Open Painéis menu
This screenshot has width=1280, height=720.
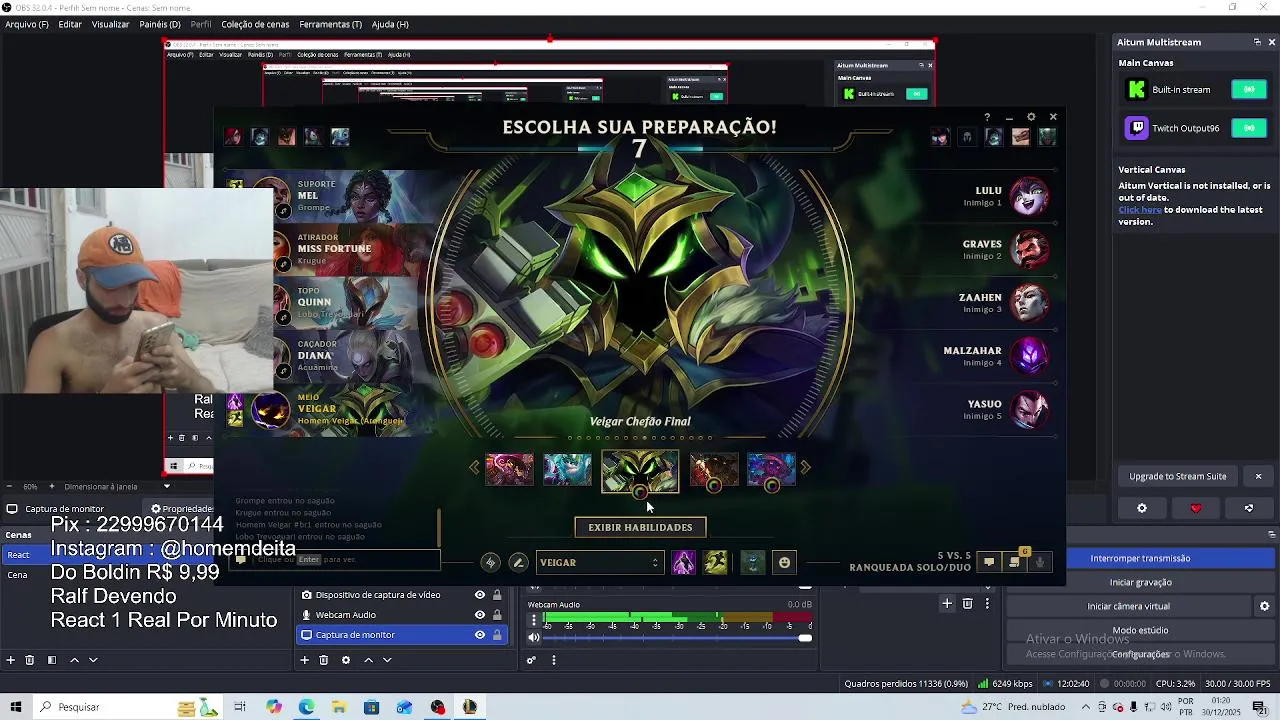(160, 24)
